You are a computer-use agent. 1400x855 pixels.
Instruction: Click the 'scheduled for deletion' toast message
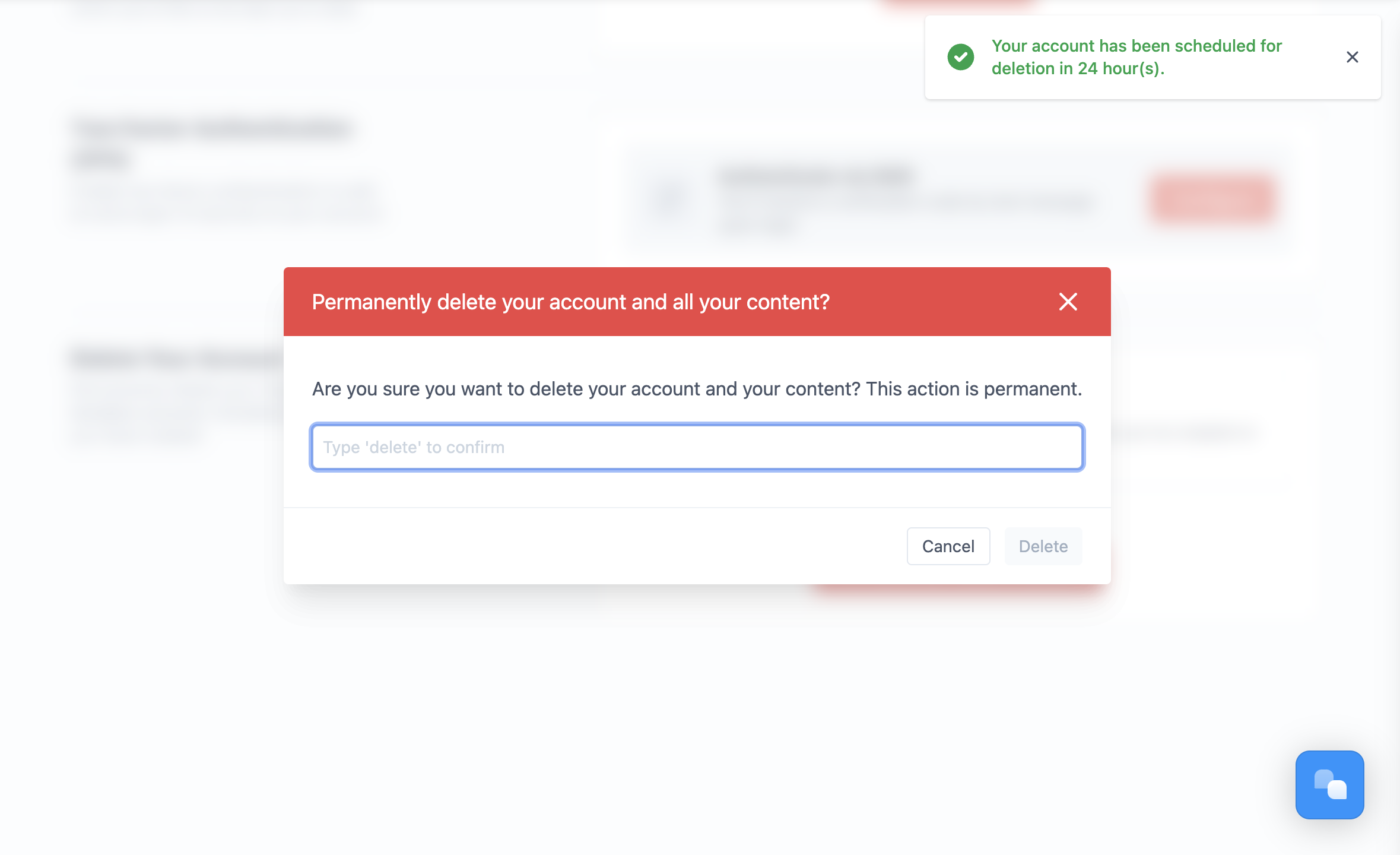[x=1136, y=57]
